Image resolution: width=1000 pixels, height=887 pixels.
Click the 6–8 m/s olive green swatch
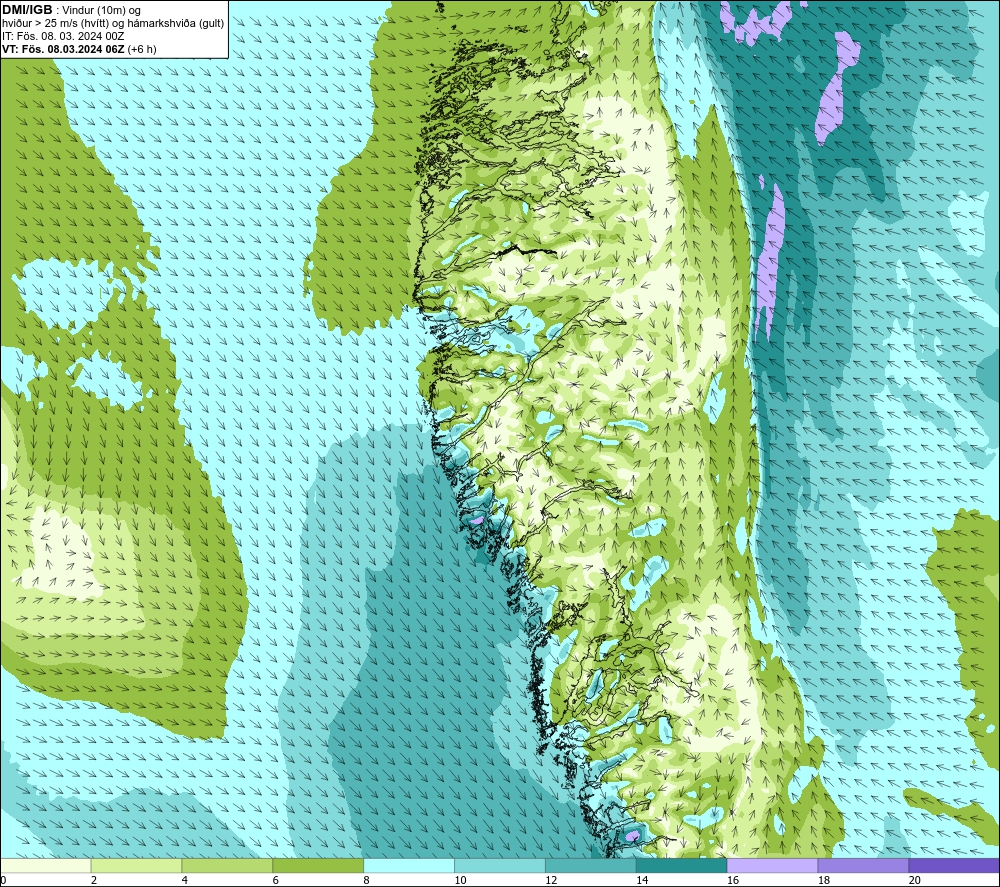click(x=318, y=865)
